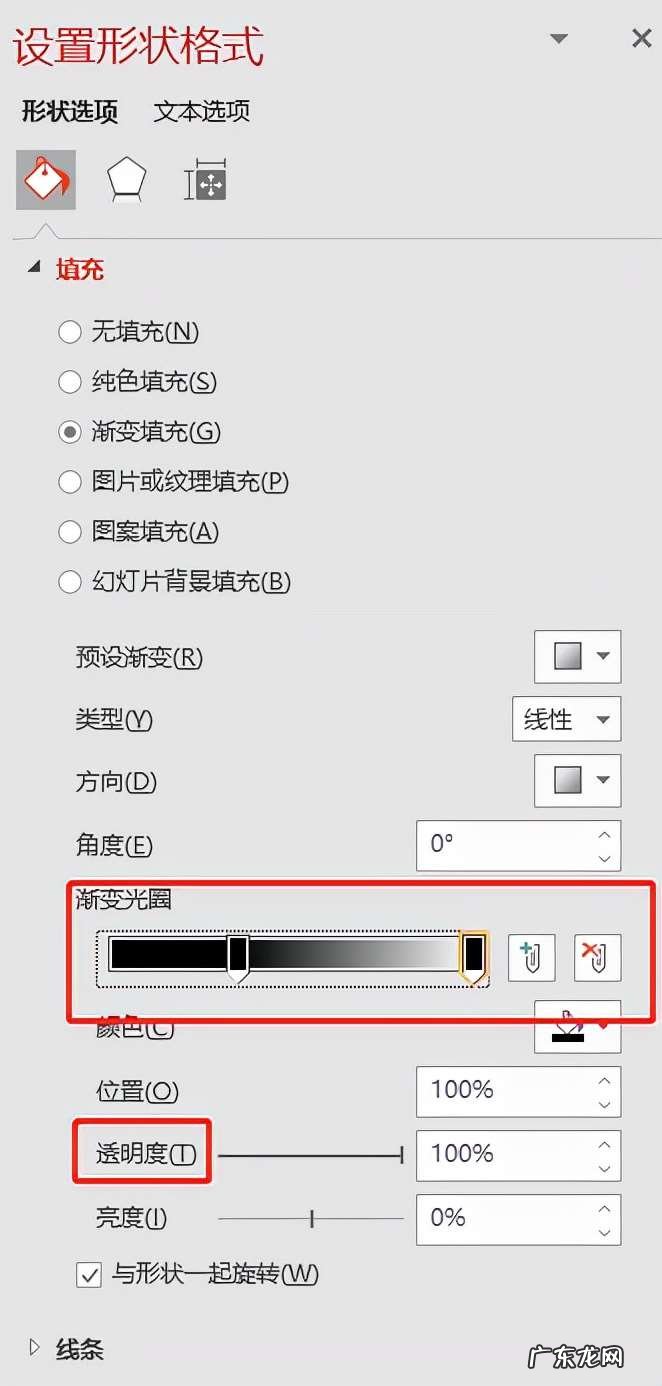Uncheck 与形状一起旋转 checkbox
Screen dimensions: 662x1386
(x=89, y=1275)
